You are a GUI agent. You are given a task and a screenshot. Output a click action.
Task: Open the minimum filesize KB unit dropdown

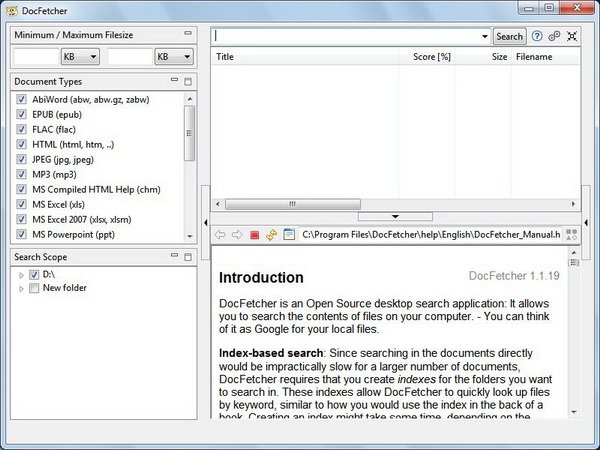pos(79,57)
